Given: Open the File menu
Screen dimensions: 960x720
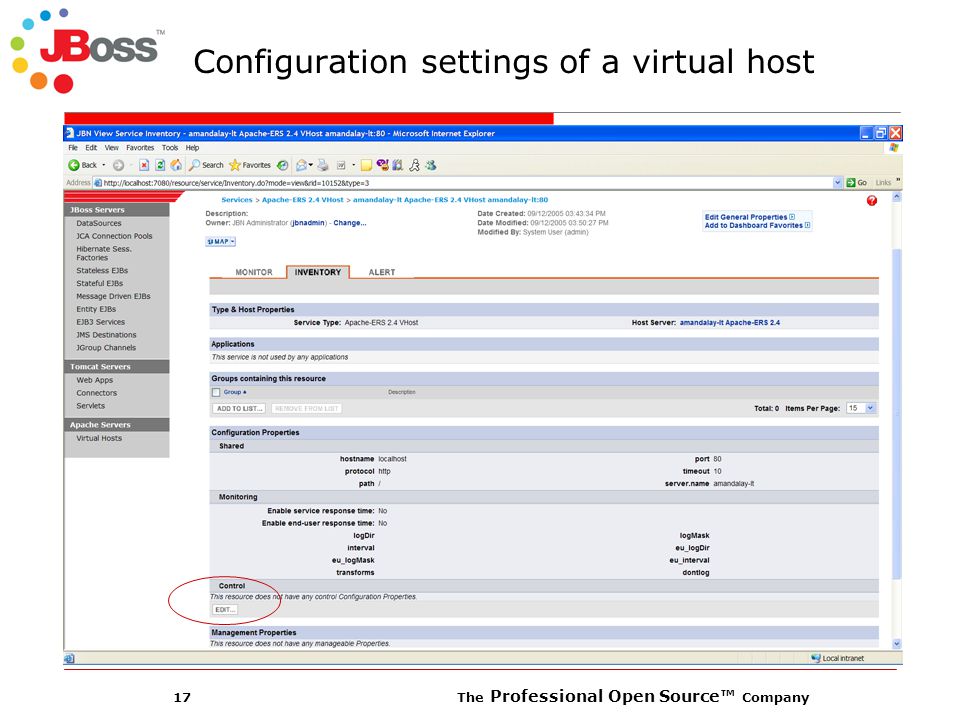Looking at the screenshot, I should 73,148.
